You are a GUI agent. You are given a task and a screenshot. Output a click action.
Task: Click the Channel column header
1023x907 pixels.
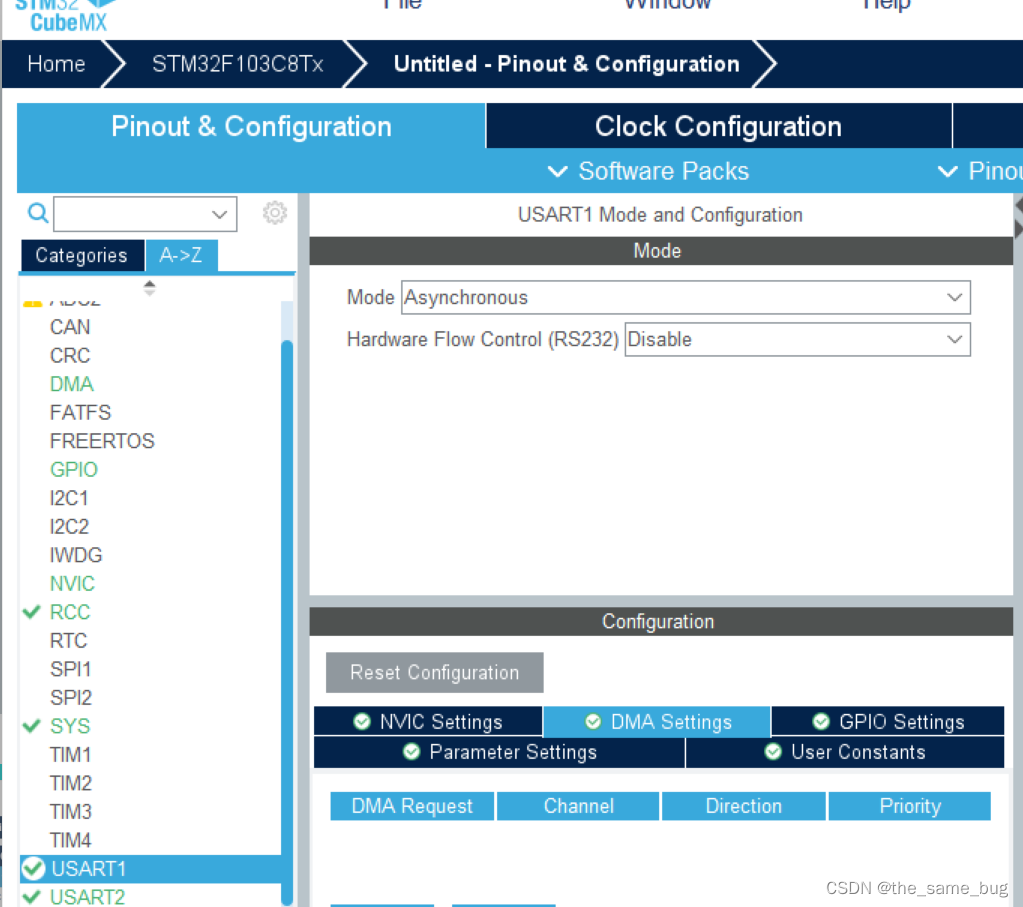tap(579, 806)
